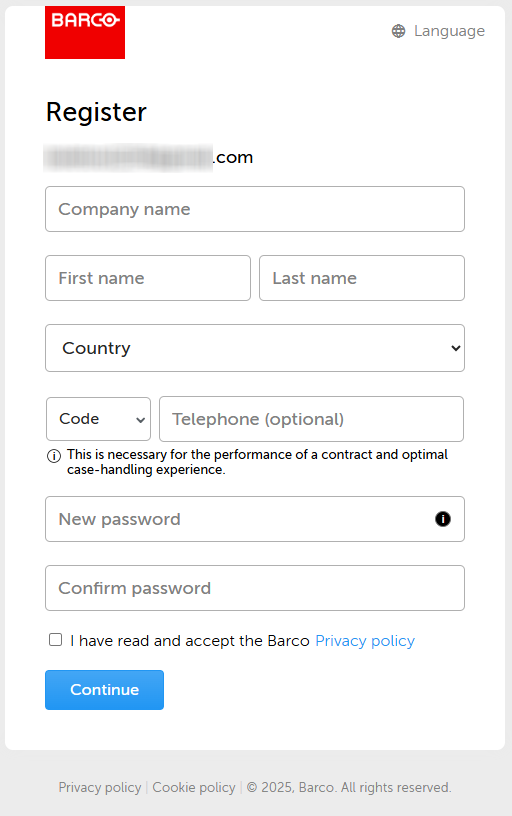Focus the Company name field
This screenshot has width=512, height=816.
[x=255, y=209]
